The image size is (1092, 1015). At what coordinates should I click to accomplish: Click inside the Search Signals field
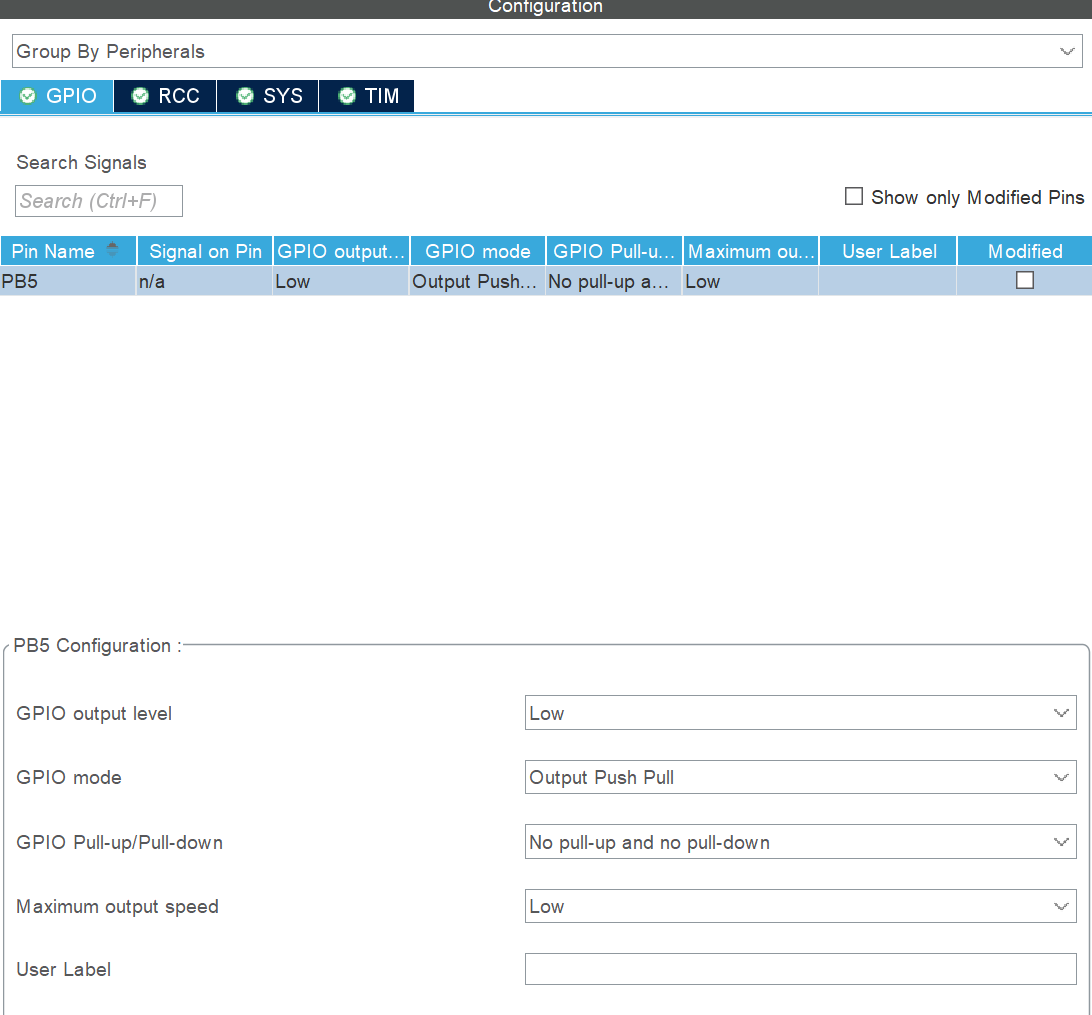[x=97, y=200]
